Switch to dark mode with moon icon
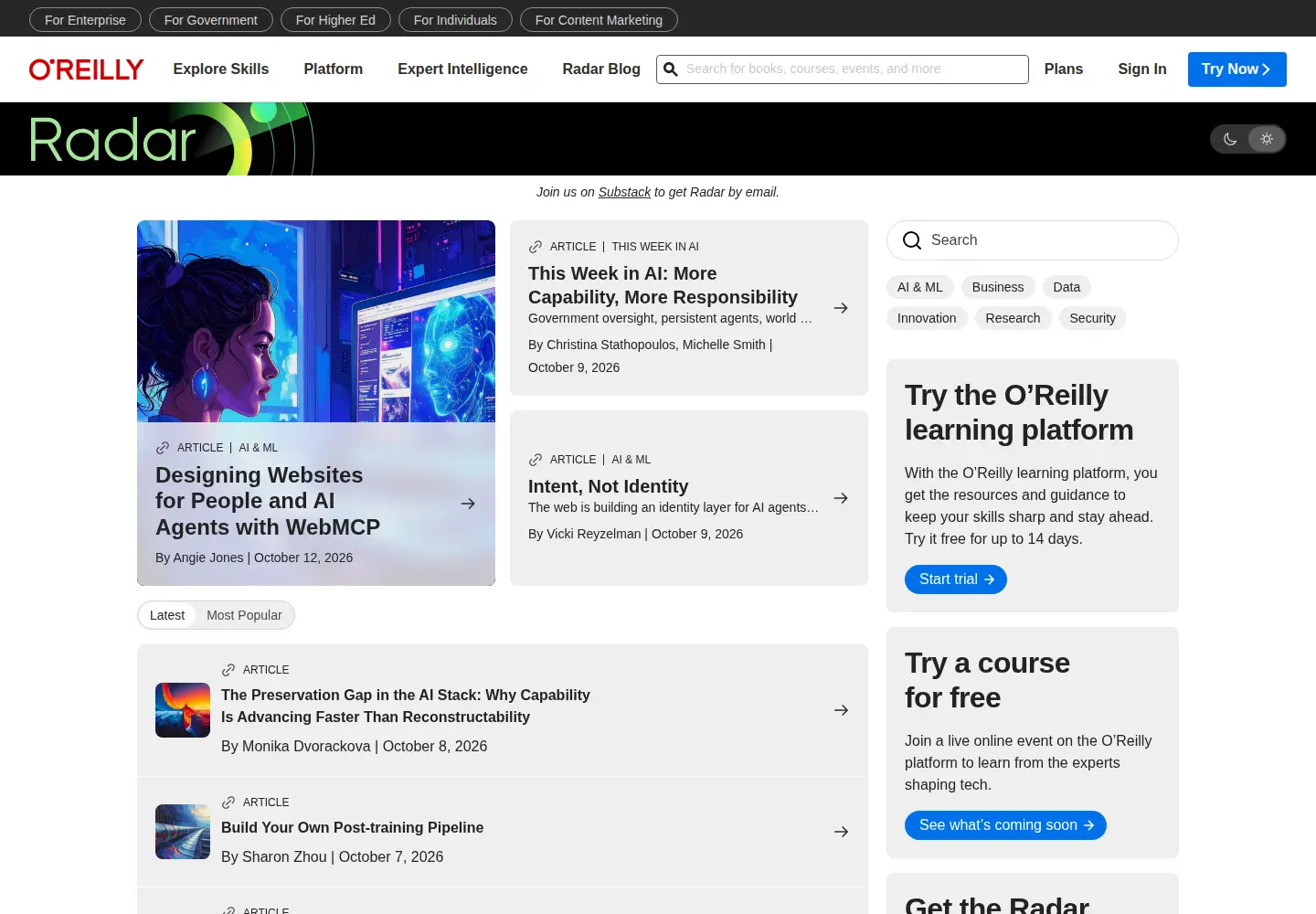 [1230, 139]
